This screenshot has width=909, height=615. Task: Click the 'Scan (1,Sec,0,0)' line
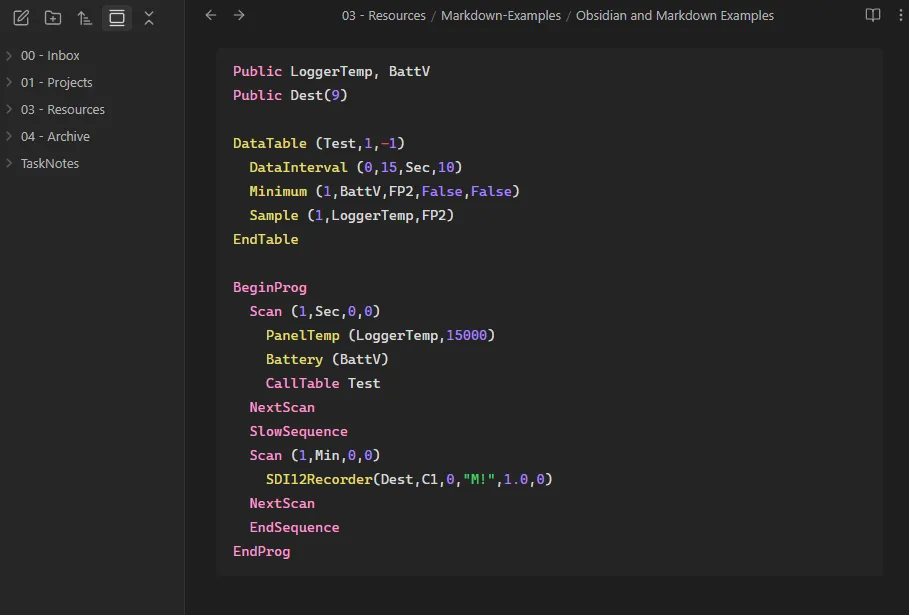click(x=315, y=311)
